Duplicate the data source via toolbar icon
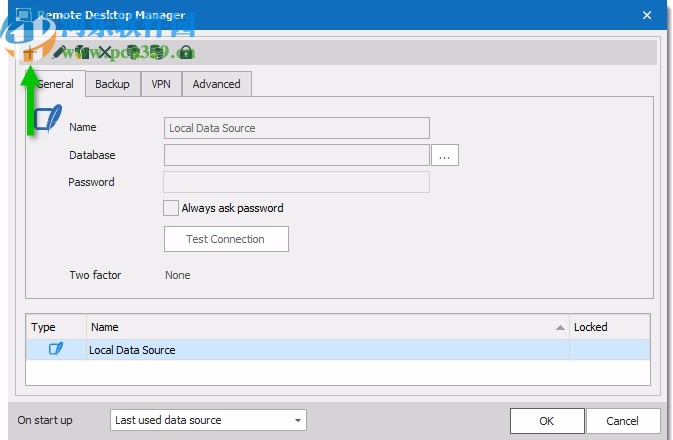Image resolution: width=673 pixels, height=440 pixels. tap(82, 52)
